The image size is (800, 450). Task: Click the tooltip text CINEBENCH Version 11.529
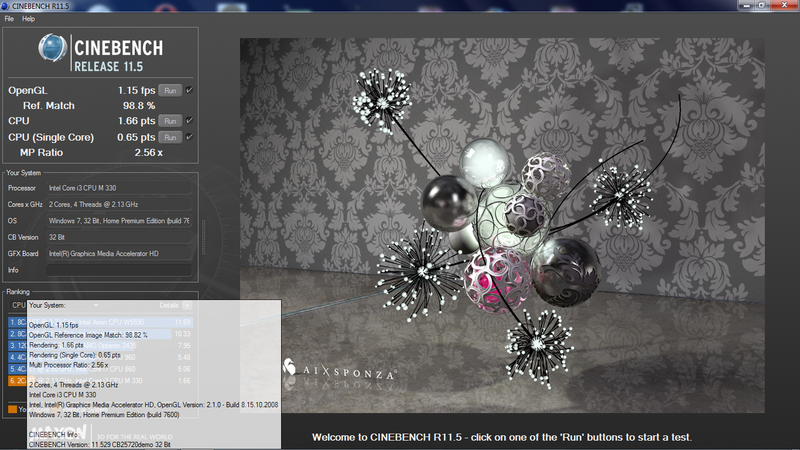99,445
